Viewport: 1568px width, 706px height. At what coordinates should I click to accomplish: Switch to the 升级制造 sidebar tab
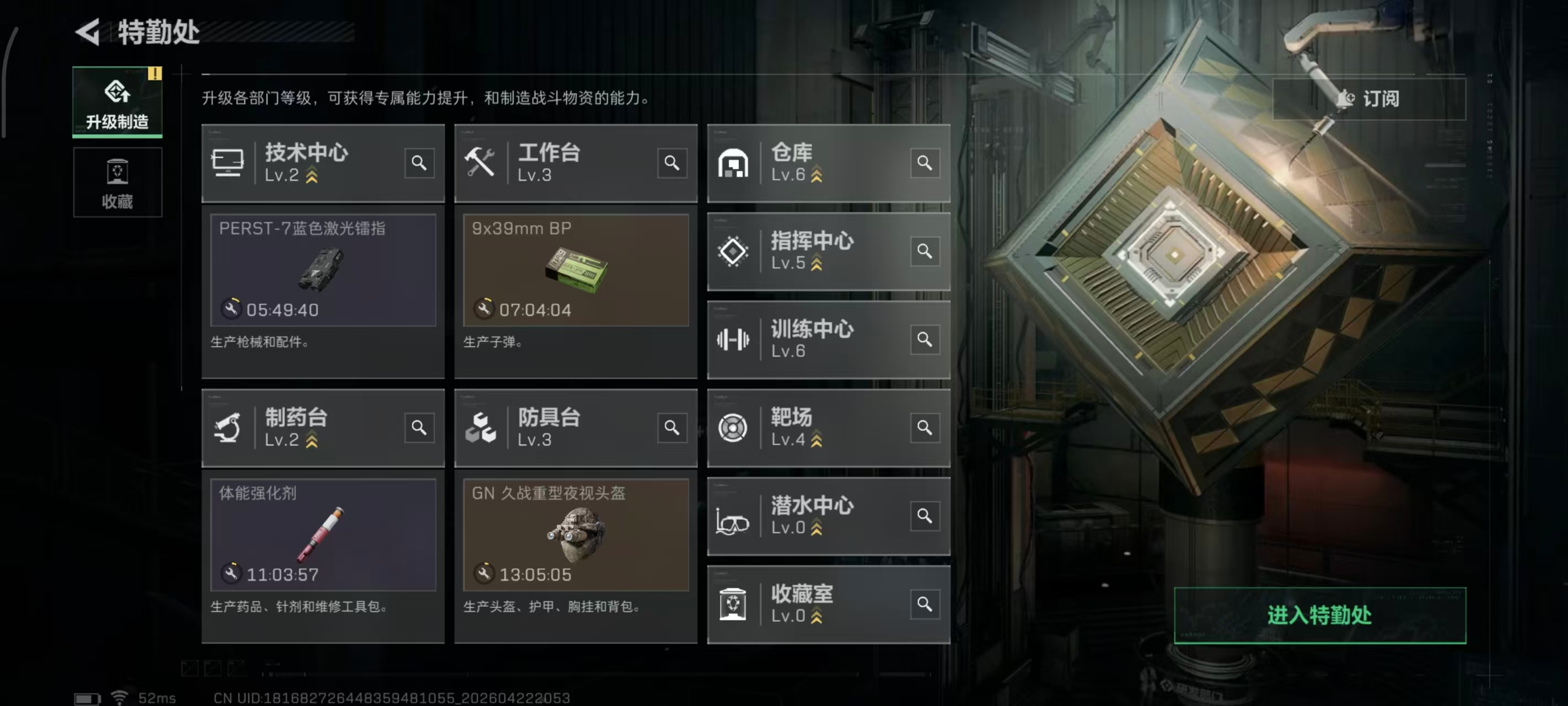pyautogui.click(x=117, y=103)
